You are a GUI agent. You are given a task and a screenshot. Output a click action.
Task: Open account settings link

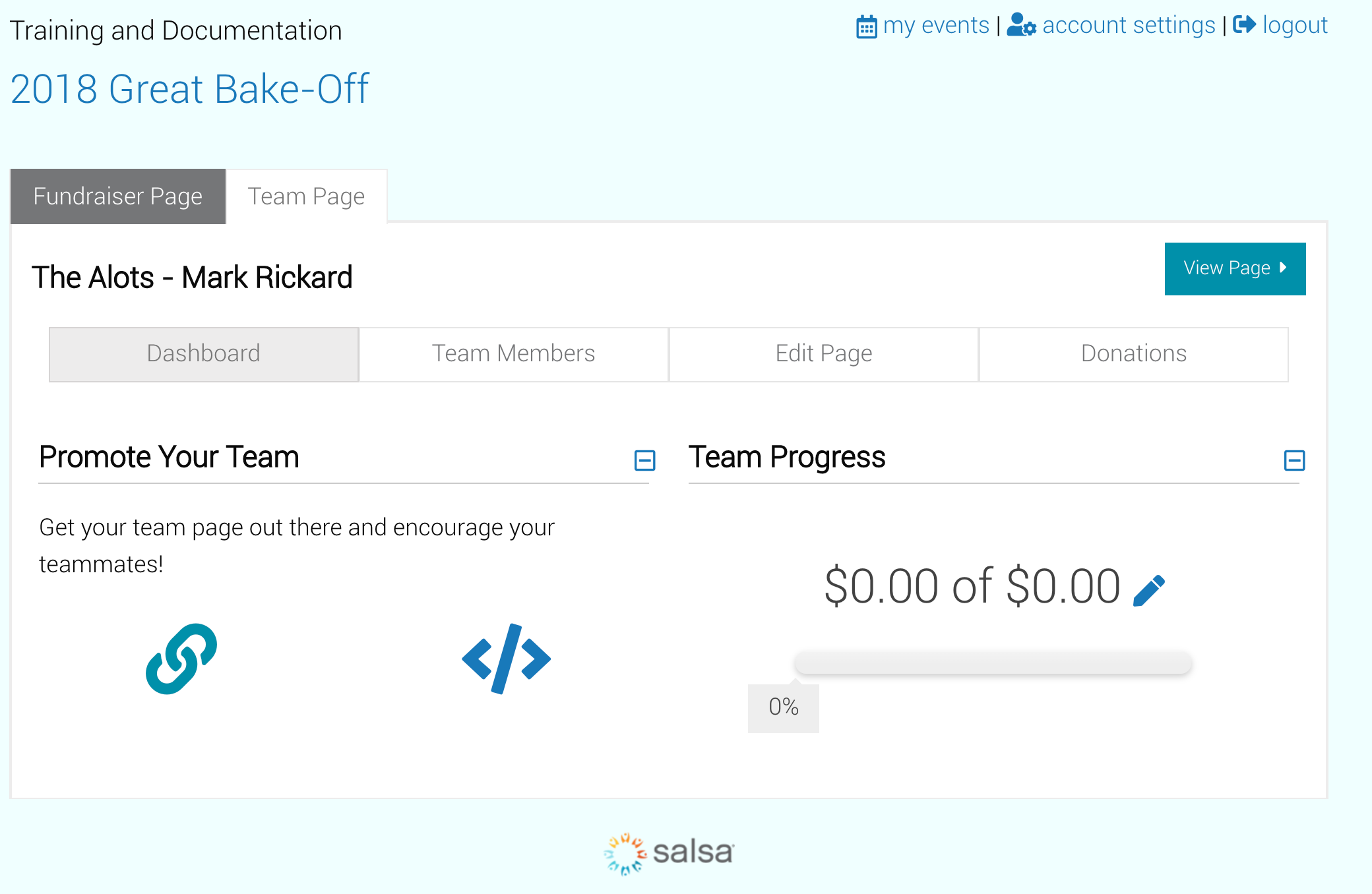(1129, 26)
